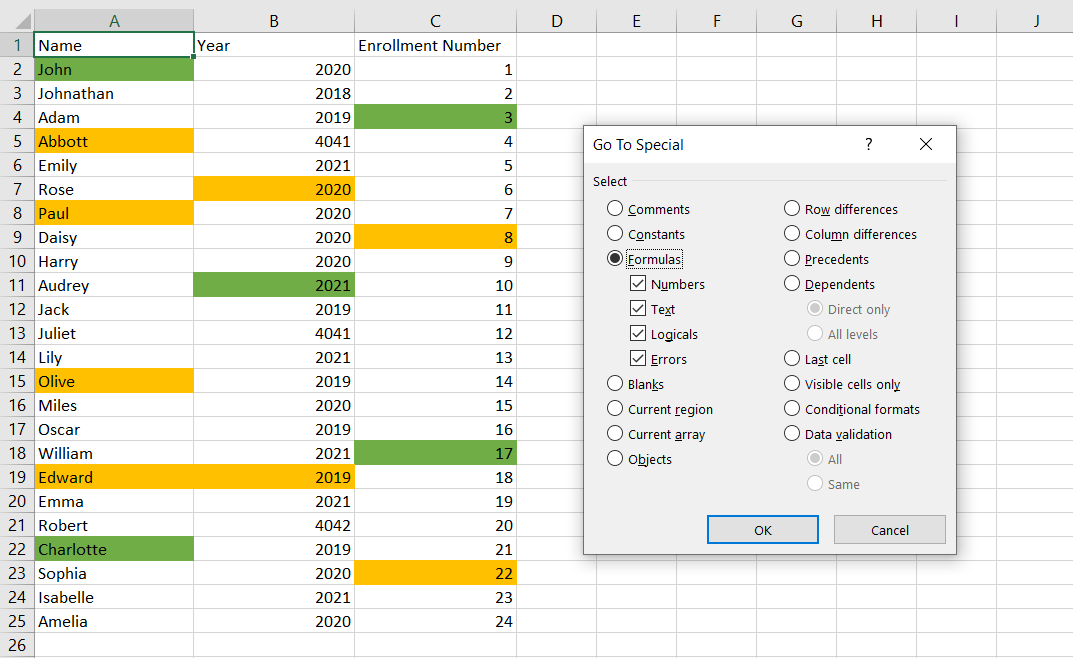Screen dimensions: 1073x658
Task: Click the Daisy name cell
Action: 114,237
